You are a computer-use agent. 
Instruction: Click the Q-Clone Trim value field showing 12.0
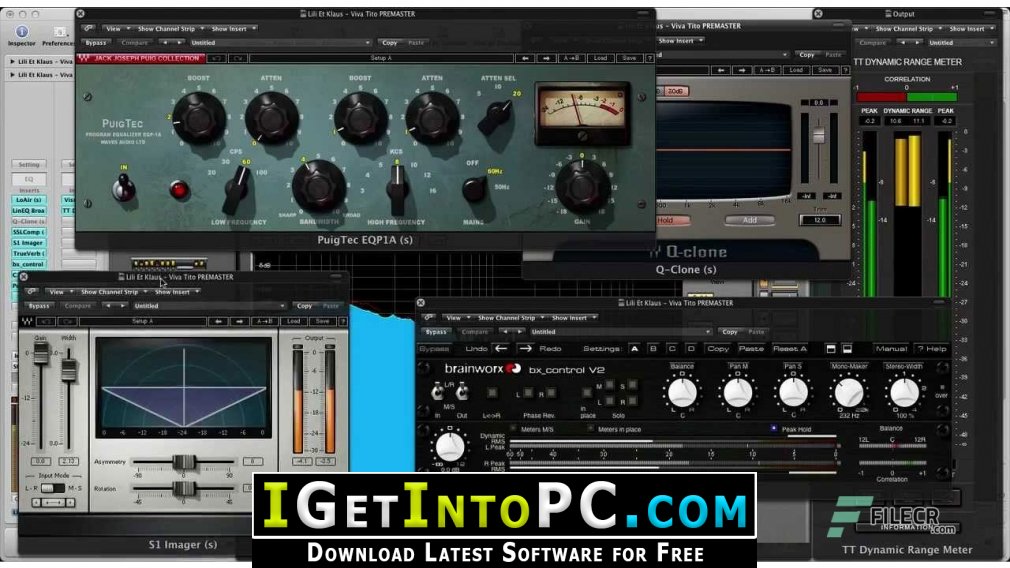[820, 220]
